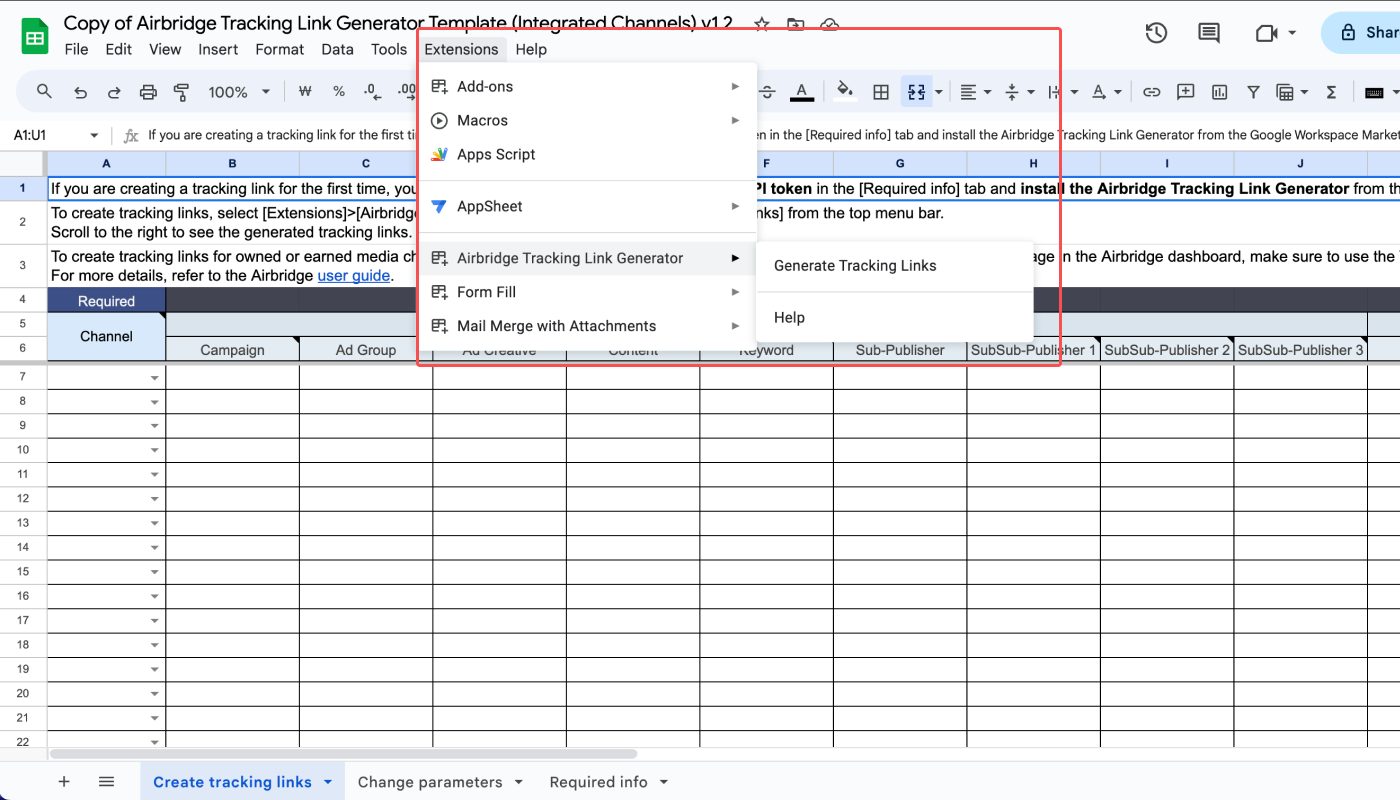Print the spreadsheet

pyautogui.click(x=148, y=92)
